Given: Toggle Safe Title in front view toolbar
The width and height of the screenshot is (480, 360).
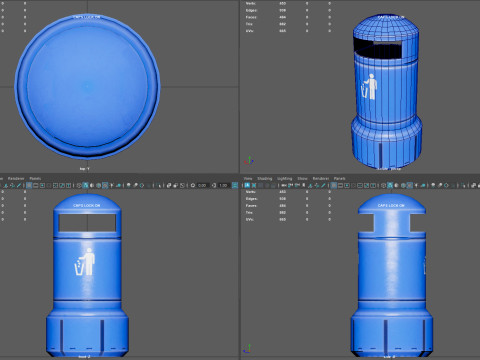Looking at the screenshot, I should pos(68,185).
